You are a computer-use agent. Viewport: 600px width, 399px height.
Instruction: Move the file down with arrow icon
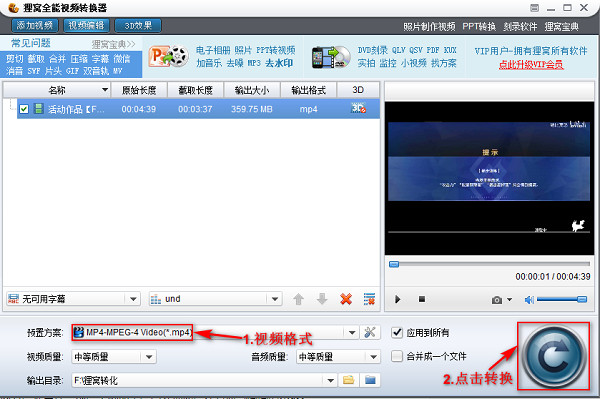[322, 299]
